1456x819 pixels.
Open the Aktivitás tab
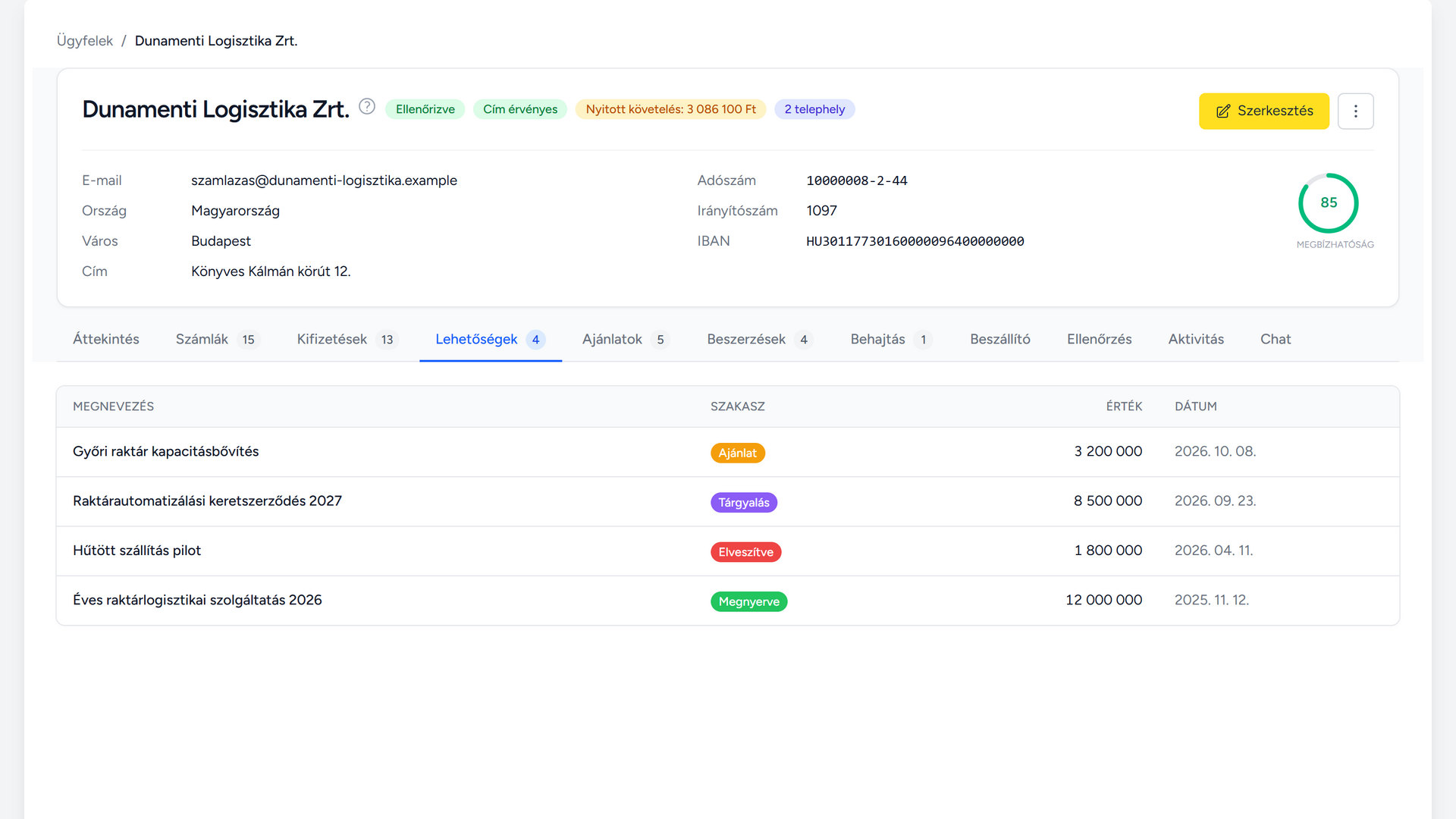pyautogui.click(x=1196, y=340)
